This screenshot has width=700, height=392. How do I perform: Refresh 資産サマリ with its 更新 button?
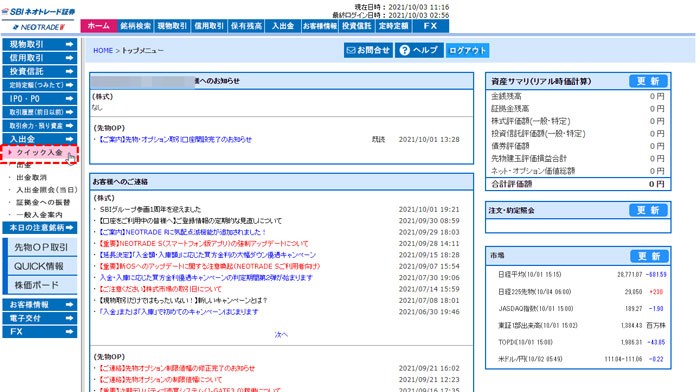(648, 81)
